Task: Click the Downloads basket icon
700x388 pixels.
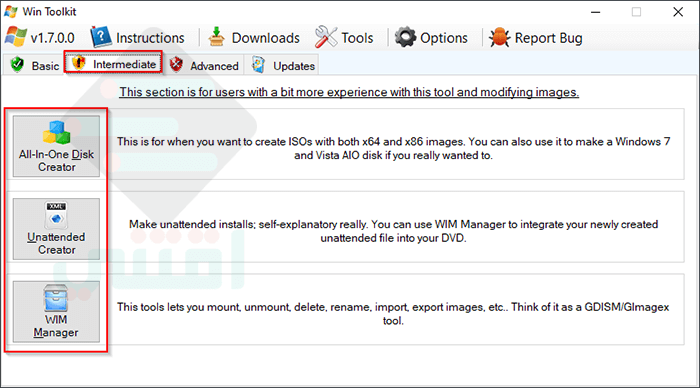Action: point(217,37)
